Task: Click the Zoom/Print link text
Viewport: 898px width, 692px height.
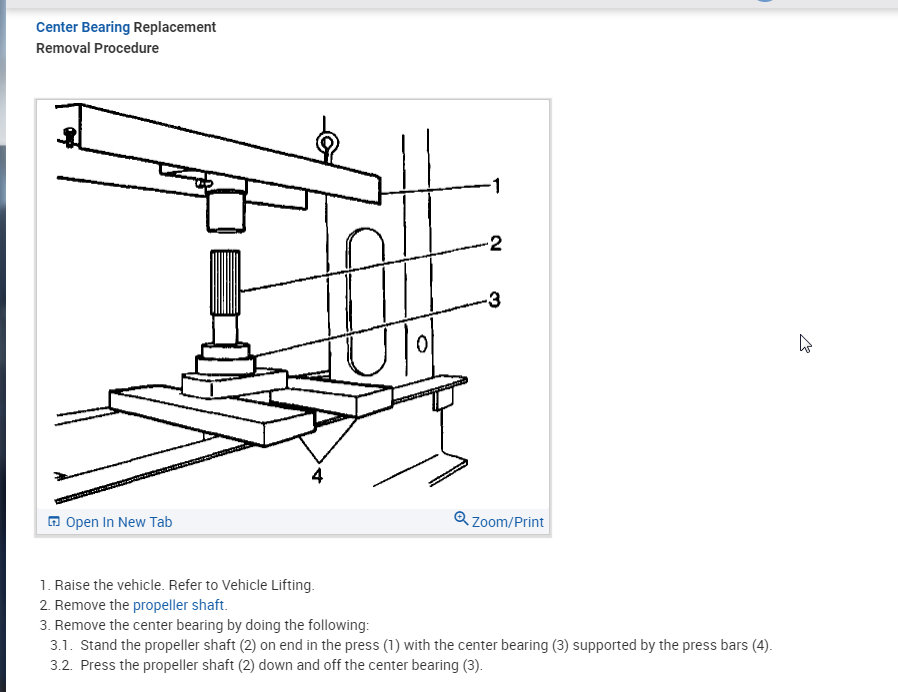Action: [507, 522]
